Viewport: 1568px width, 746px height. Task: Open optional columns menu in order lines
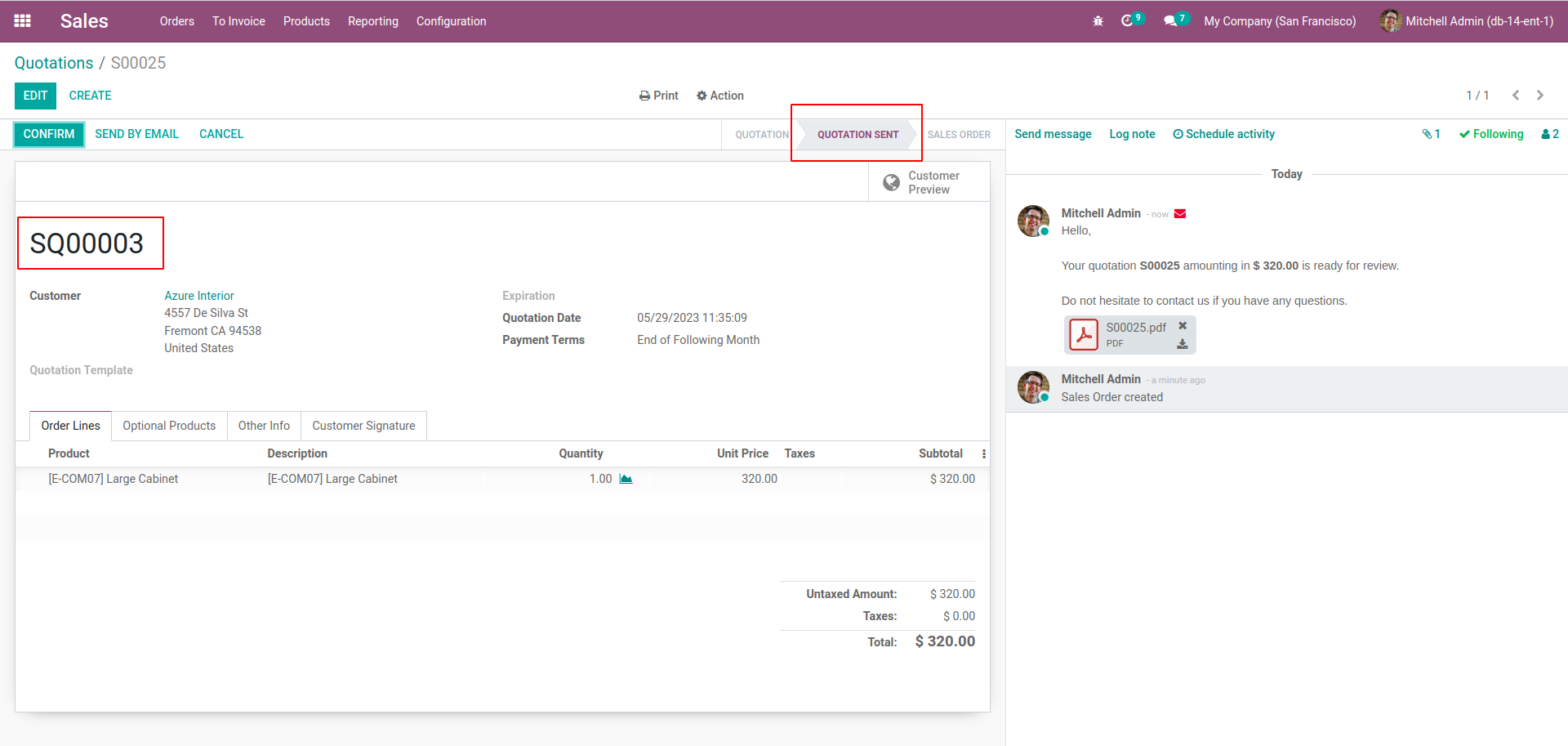(x=984, y=453)
